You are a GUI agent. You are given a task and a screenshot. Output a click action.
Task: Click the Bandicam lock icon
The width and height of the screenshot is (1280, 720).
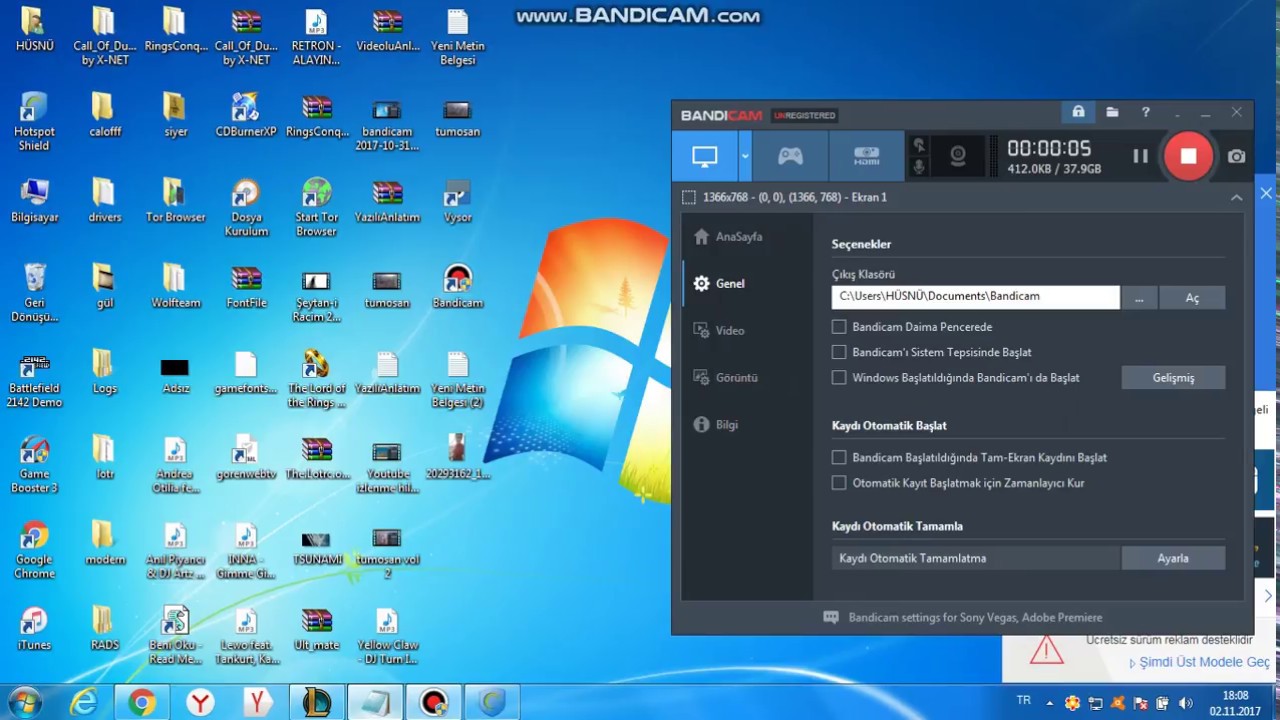(1078, 113)
